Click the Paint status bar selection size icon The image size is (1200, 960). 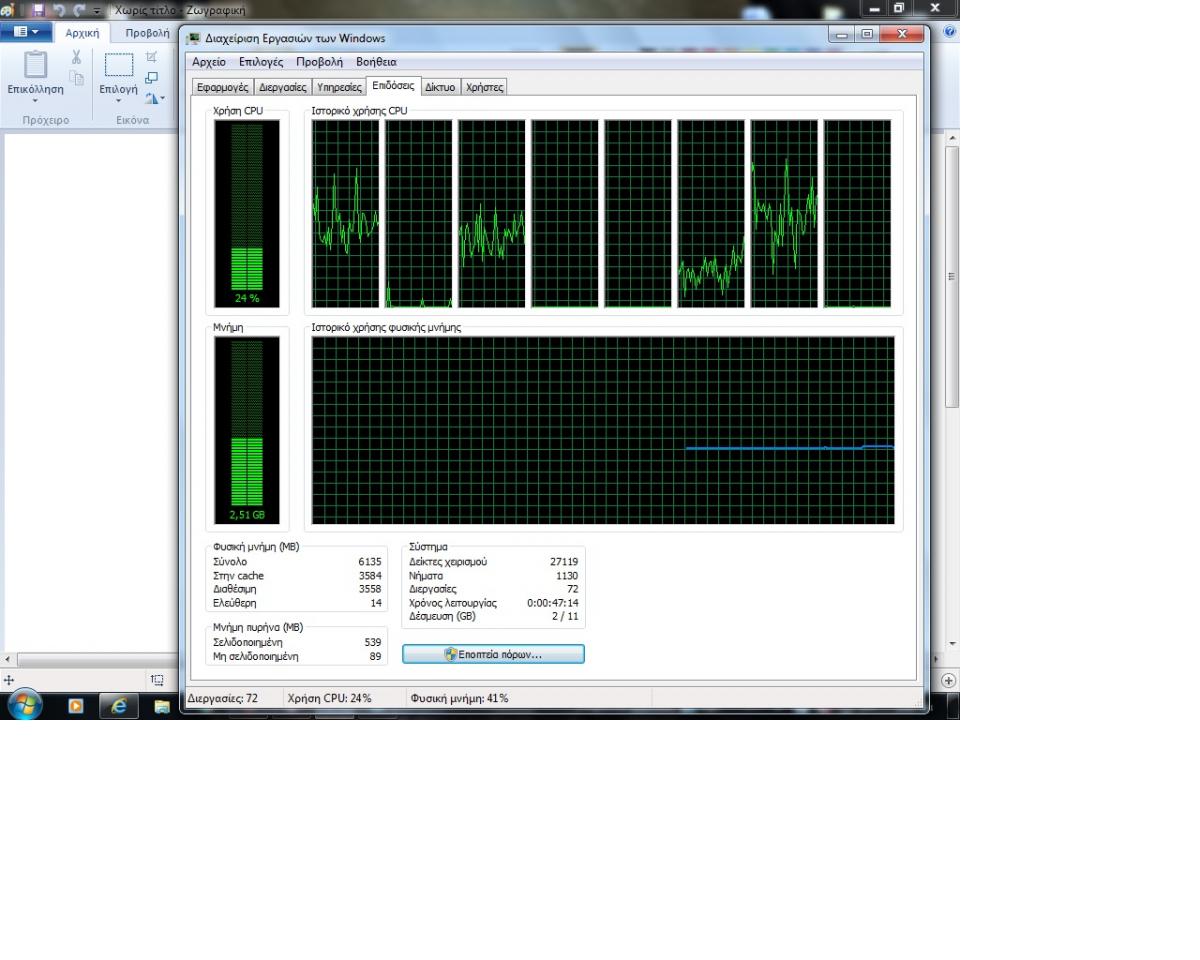click(157, 680)
